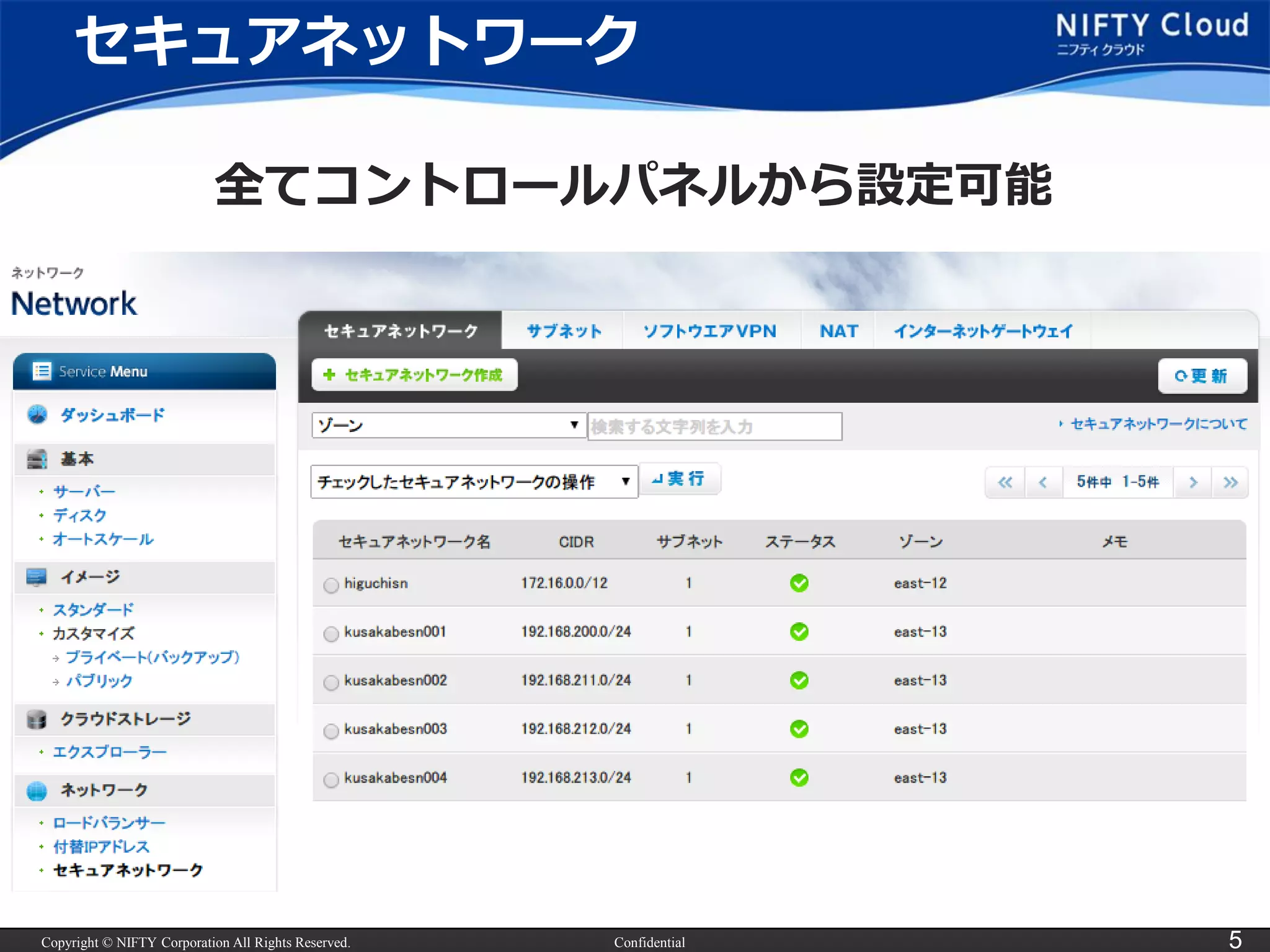Open サーバー in sidebar

[x=84, y=491]
